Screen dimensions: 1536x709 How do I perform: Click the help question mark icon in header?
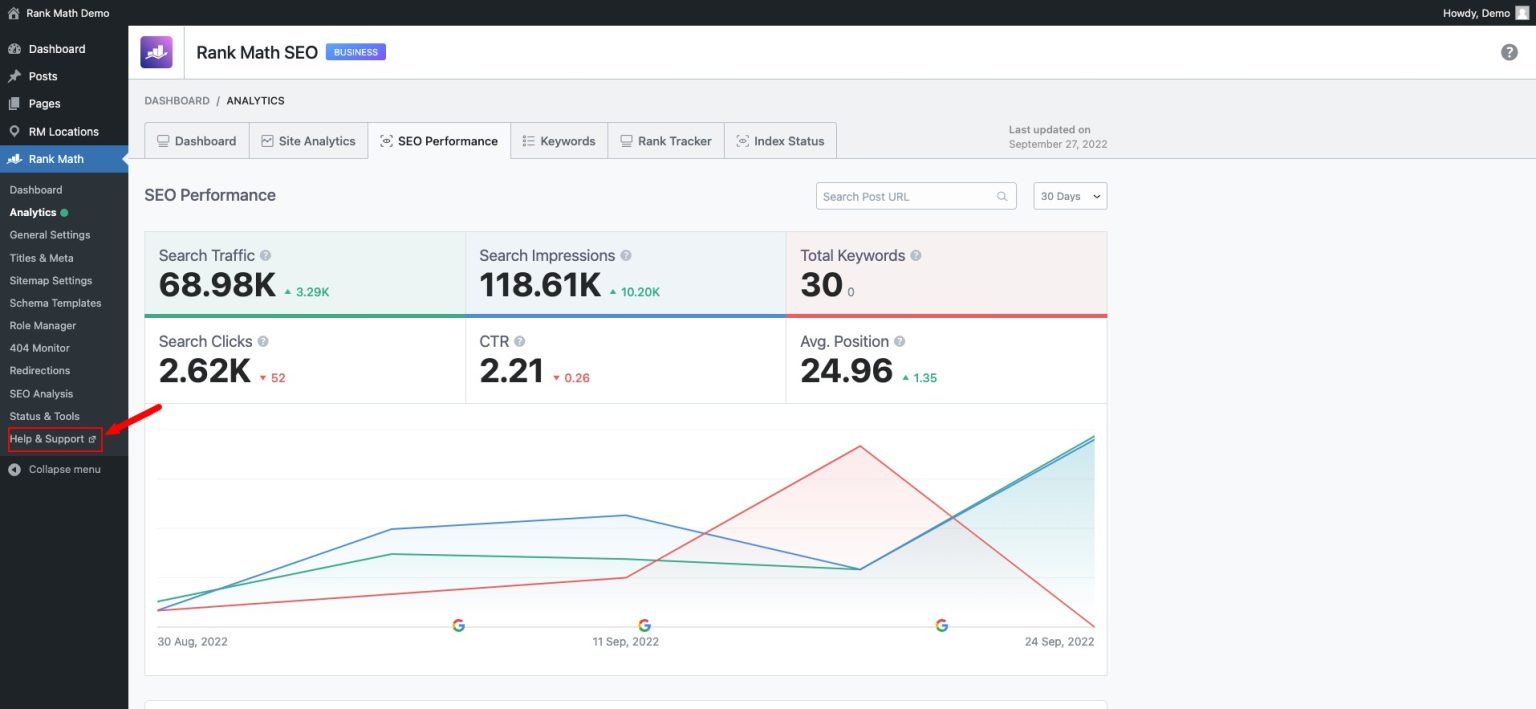tap(1509, 52)
